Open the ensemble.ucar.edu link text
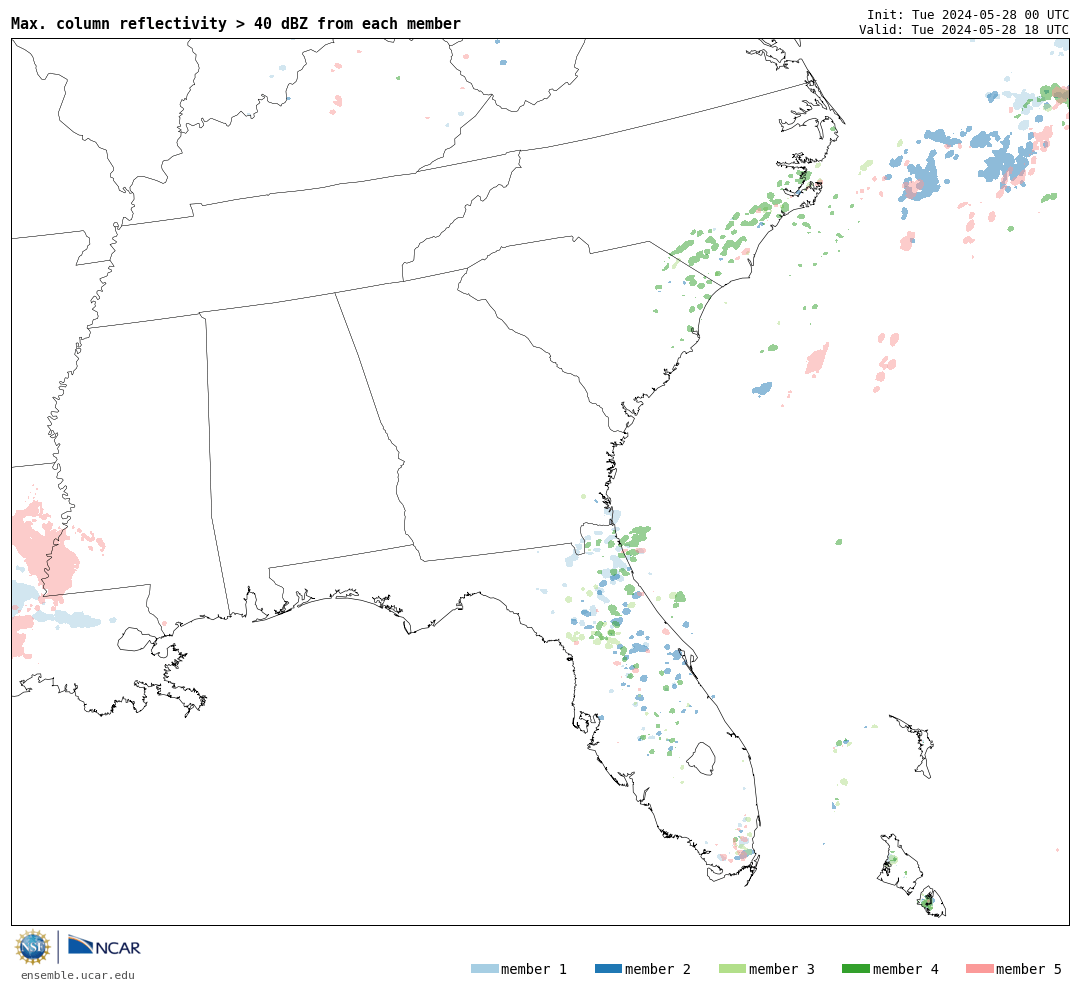The width and height of the screenshot is (1080, 988). click(x=78, y=975)
